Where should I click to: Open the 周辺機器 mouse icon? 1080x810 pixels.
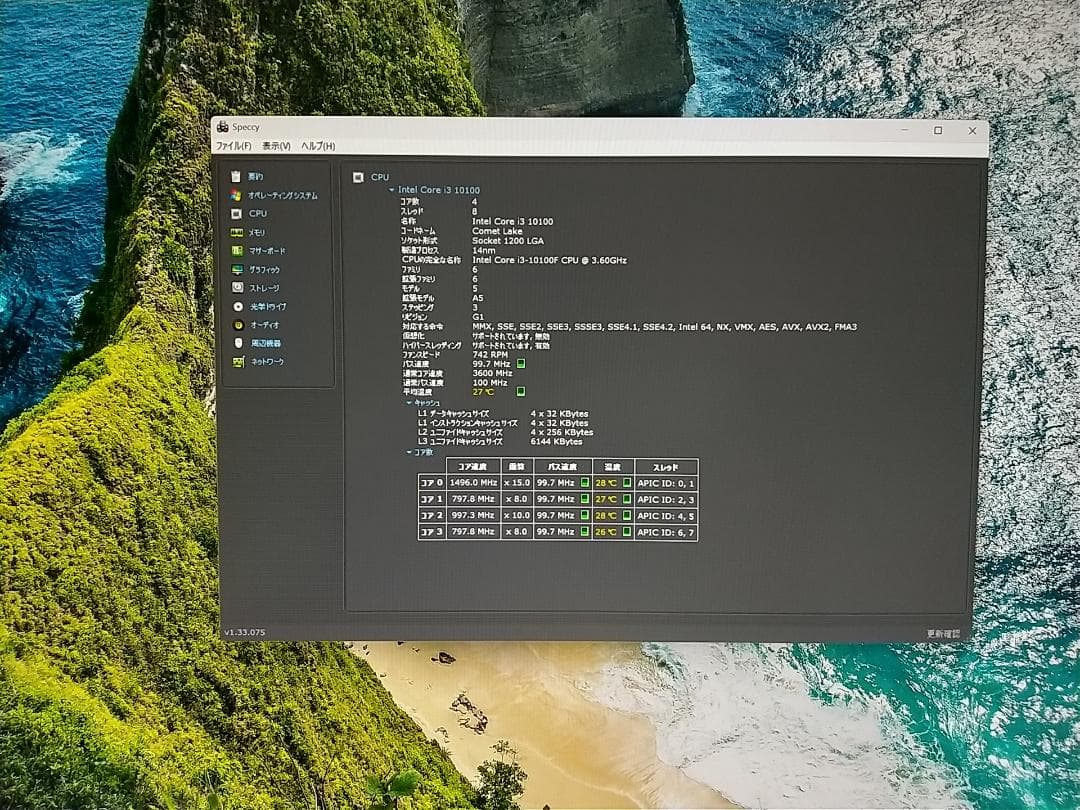(x=238, y=342)
